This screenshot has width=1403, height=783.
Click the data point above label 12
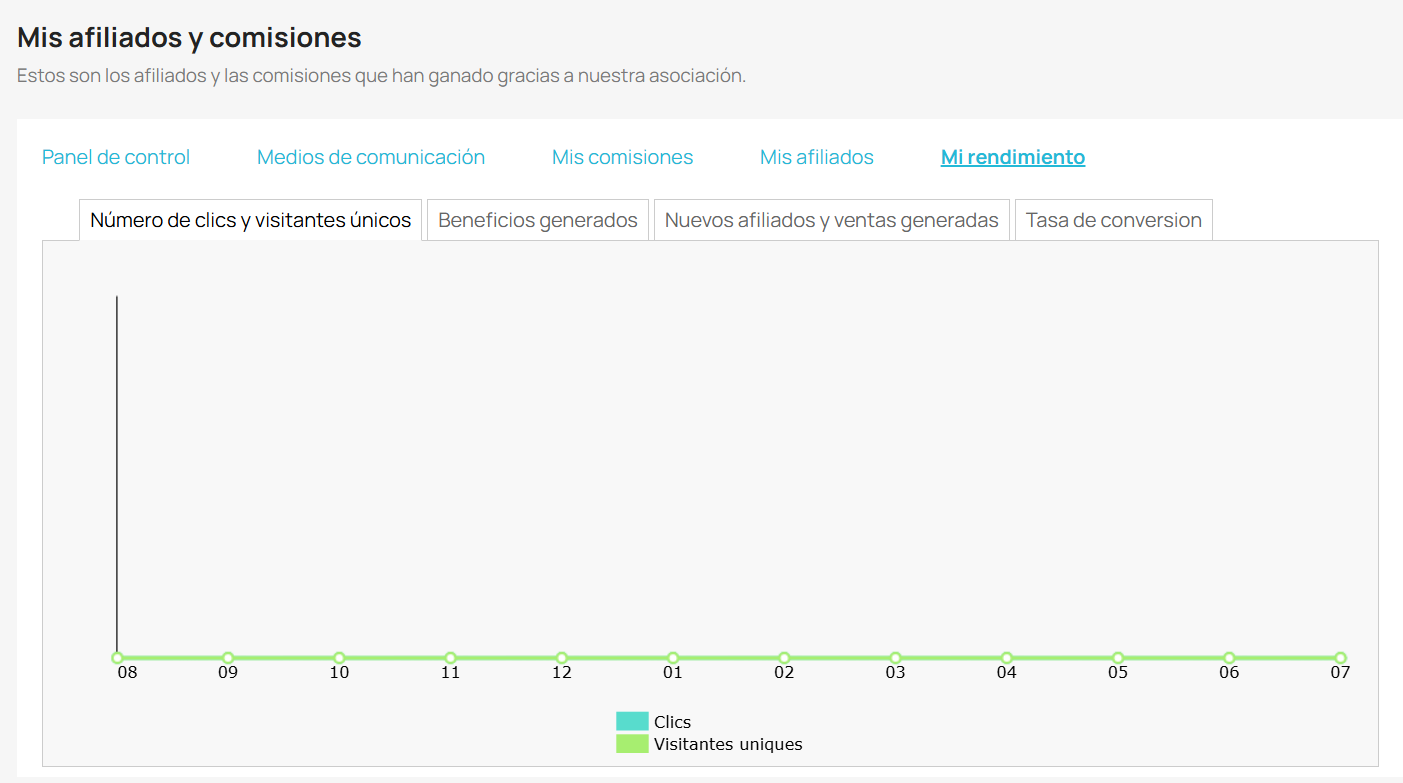point(562,658)
